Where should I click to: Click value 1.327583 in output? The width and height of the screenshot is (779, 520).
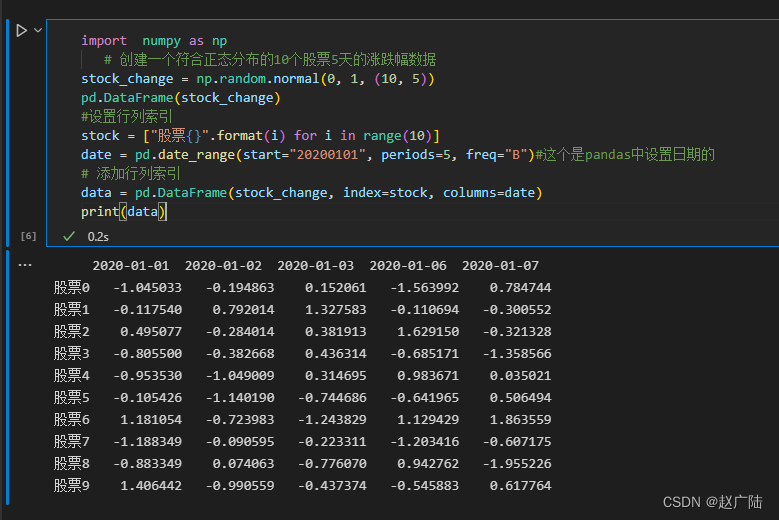336,309
